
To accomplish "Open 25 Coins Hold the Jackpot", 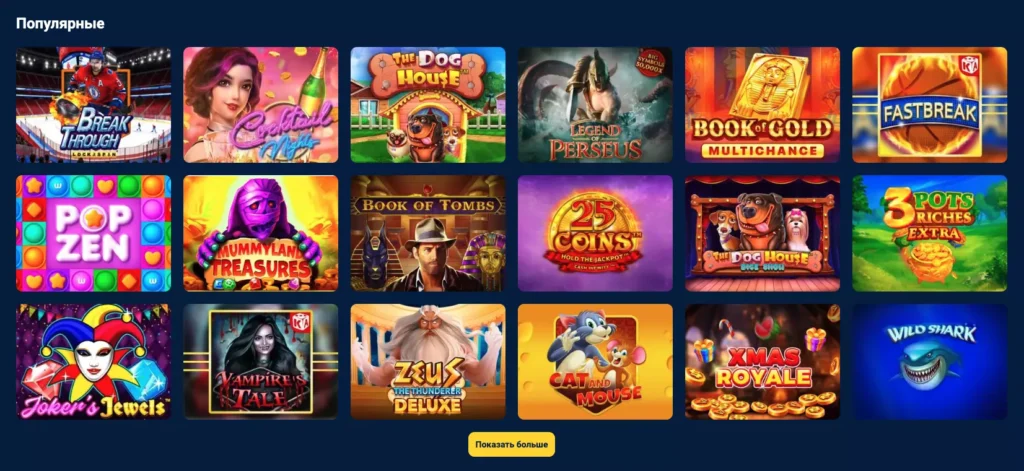I will pyautogui.click(x=595, y=233).
